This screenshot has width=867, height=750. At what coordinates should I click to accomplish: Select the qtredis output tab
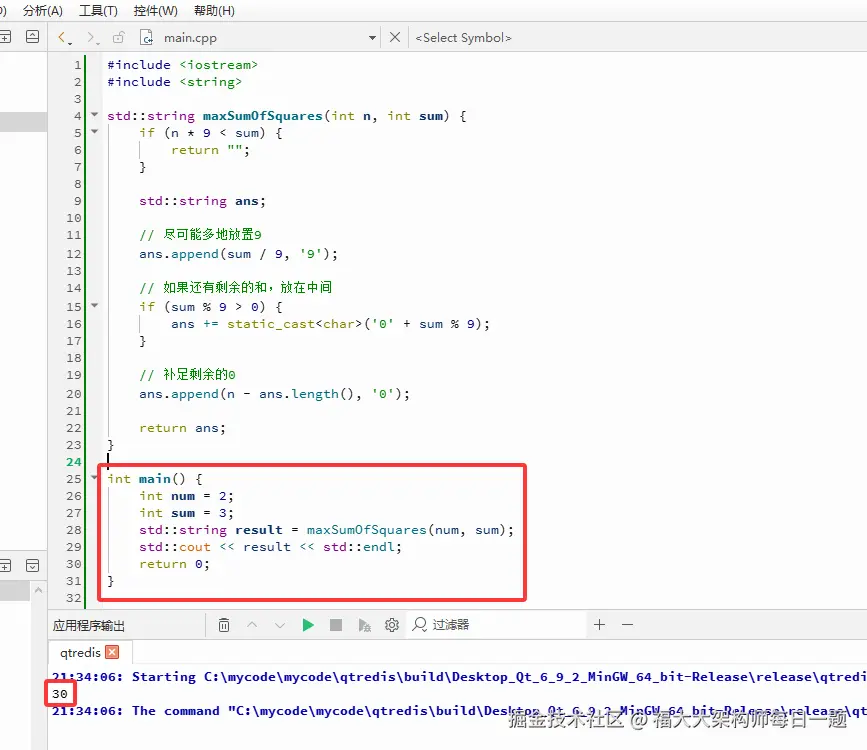coord(80,653)
